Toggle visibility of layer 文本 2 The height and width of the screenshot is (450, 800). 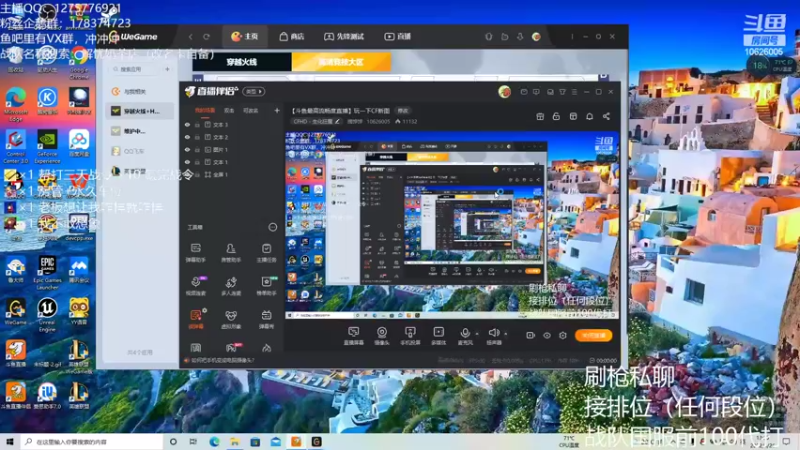187,137
